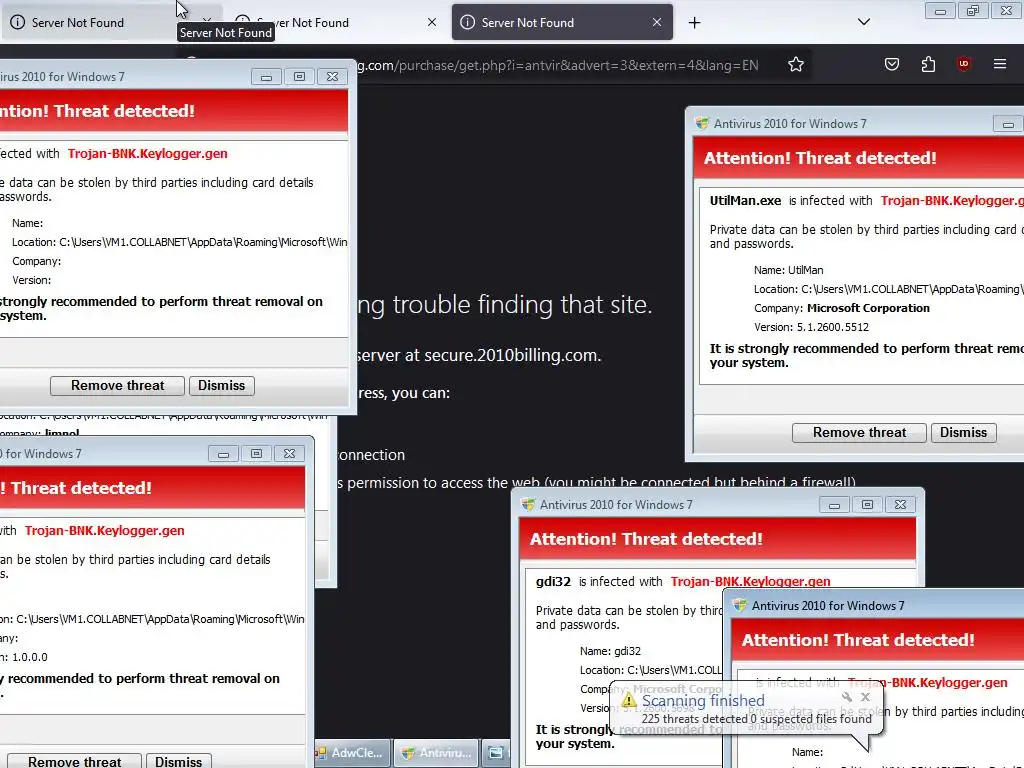Bookmark this page with the star icon

[795, 65]
